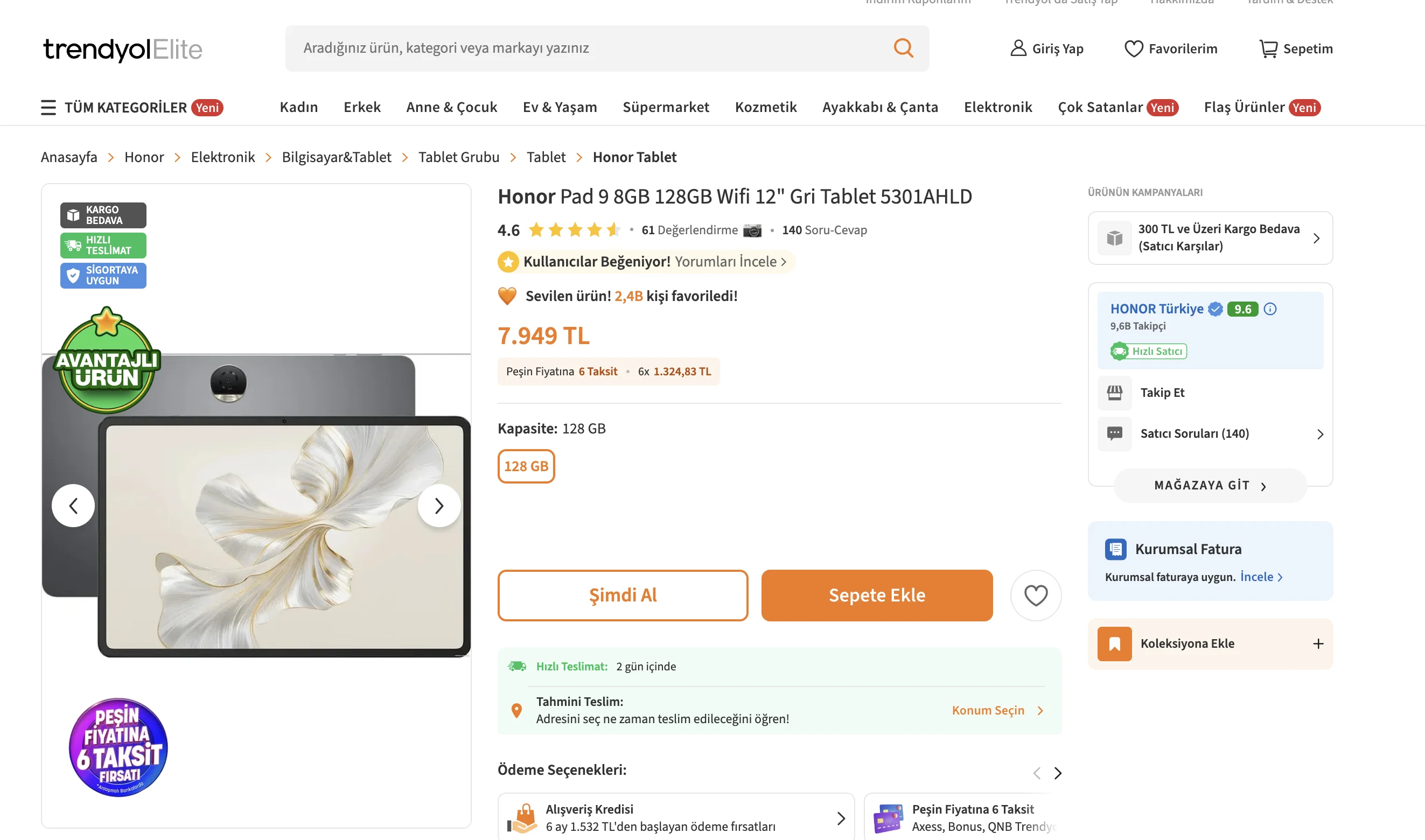Expand Koleksiyona Ekle with plus sign

coord(1318,644)
